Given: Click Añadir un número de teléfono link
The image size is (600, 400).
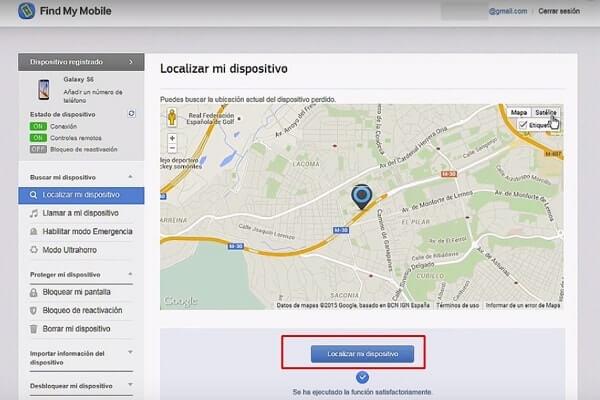Looking at the screenshot, I should (93, 96).
